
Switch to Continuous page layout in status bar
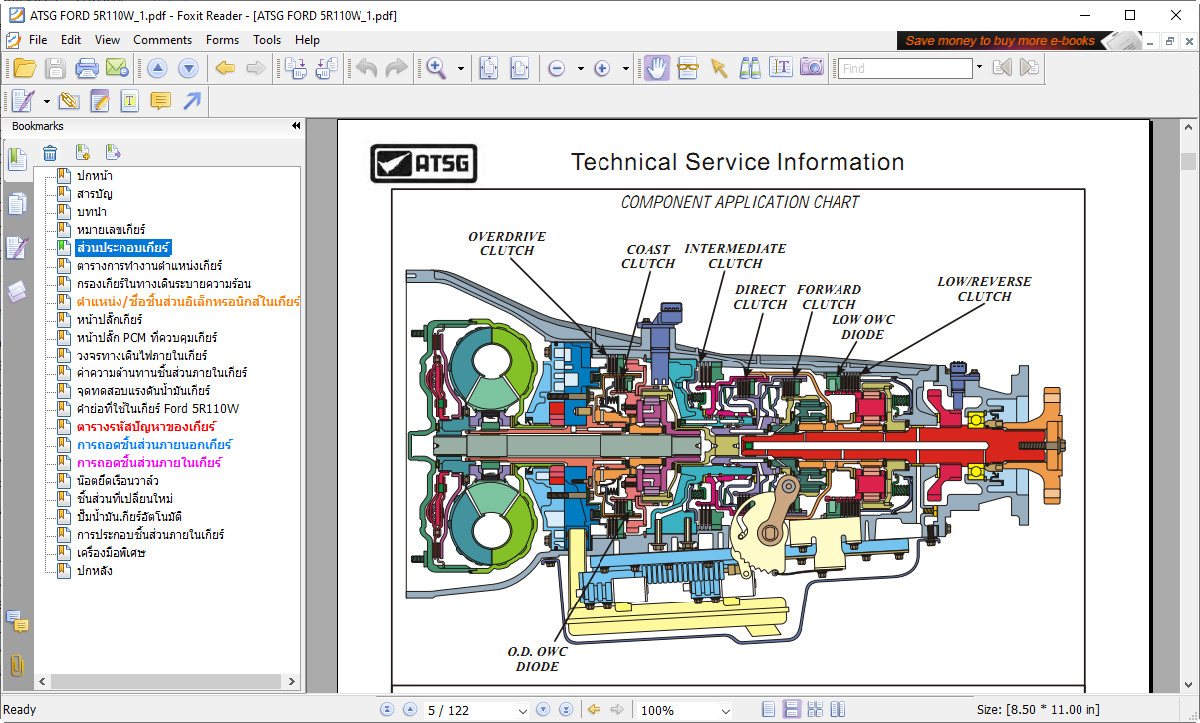tap(791, 710)
